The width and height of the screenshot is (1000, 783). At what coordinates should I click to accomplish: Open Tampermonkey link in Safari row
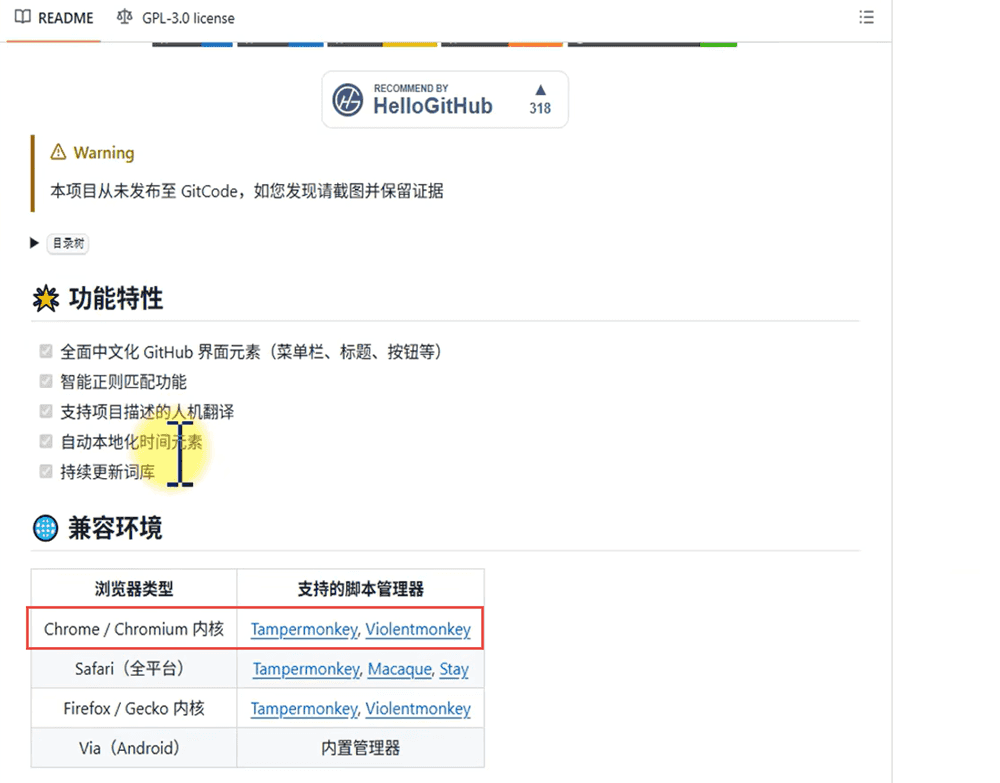pos(305,669)
